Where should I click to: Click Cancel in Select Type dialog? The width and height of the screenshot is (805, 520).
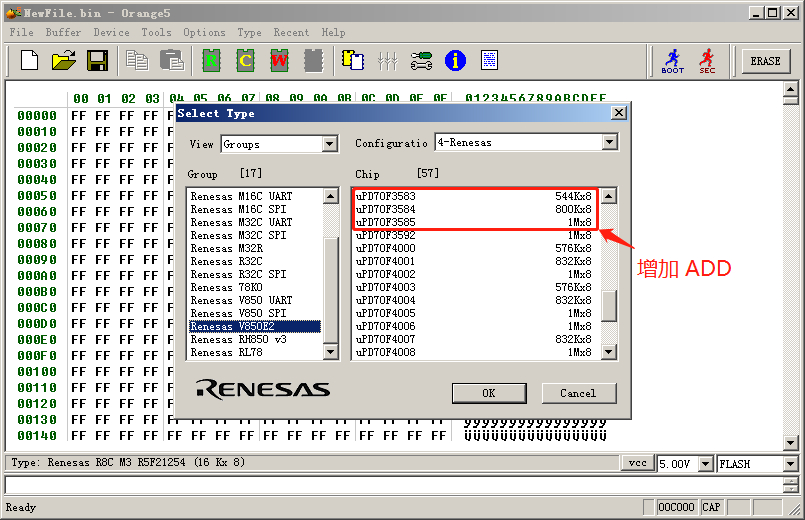[x=578, y=393]
